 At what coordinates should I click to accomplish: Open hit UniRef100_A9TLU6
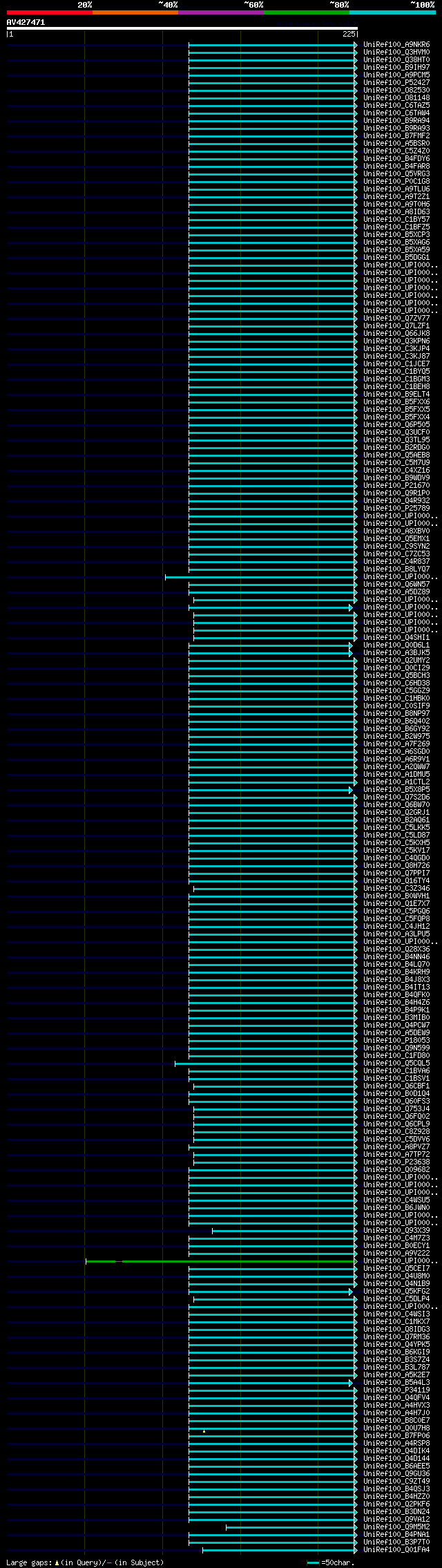[x=396, y=189]
